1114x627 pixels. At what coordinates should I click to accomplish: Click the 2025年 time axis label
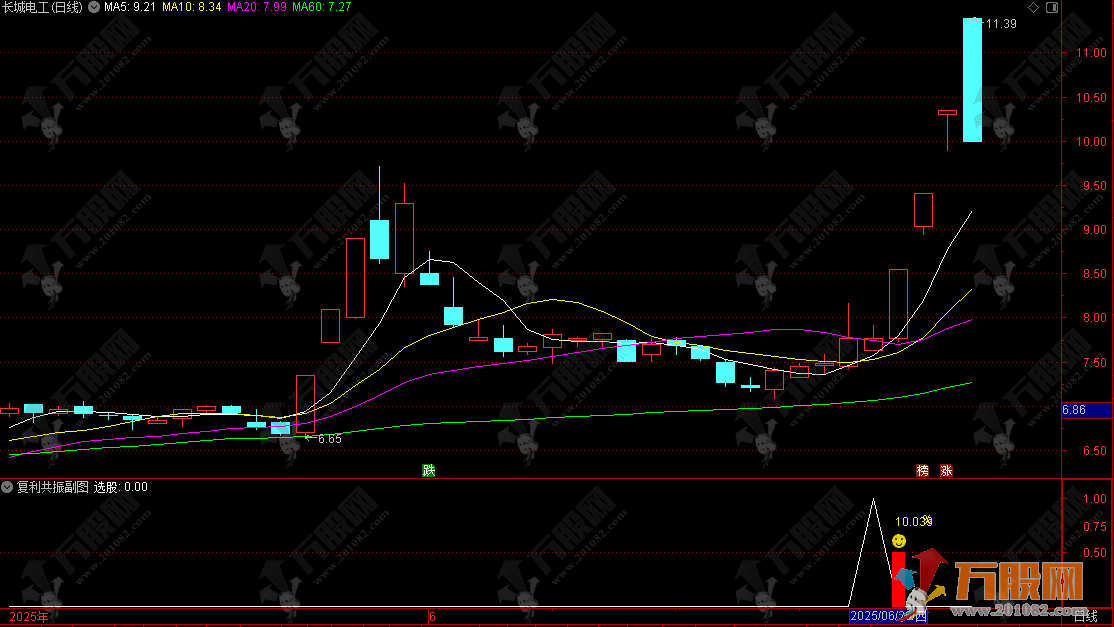coord(28,616)
